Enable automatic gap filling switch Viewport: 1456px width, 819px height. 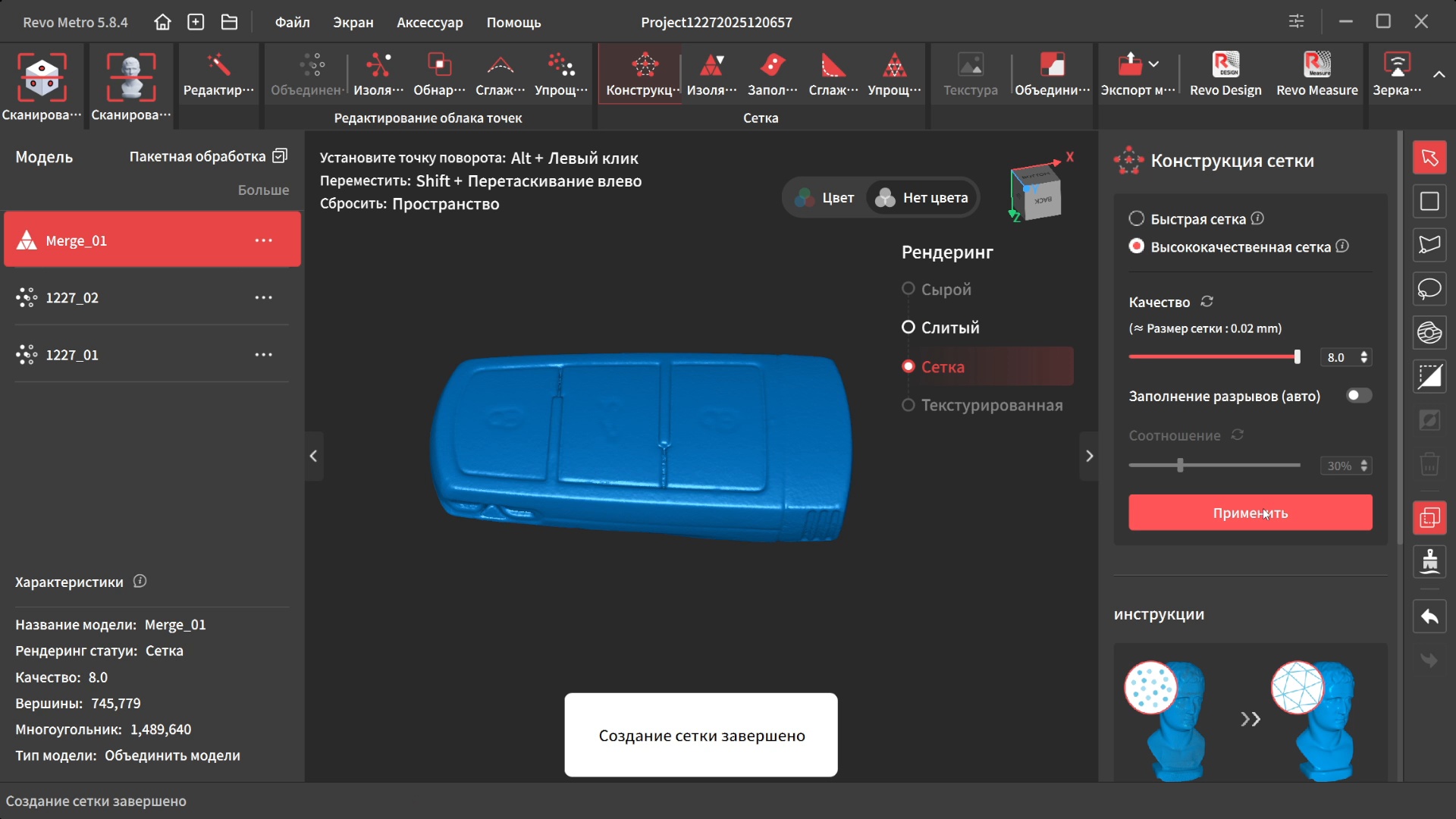1358,395
